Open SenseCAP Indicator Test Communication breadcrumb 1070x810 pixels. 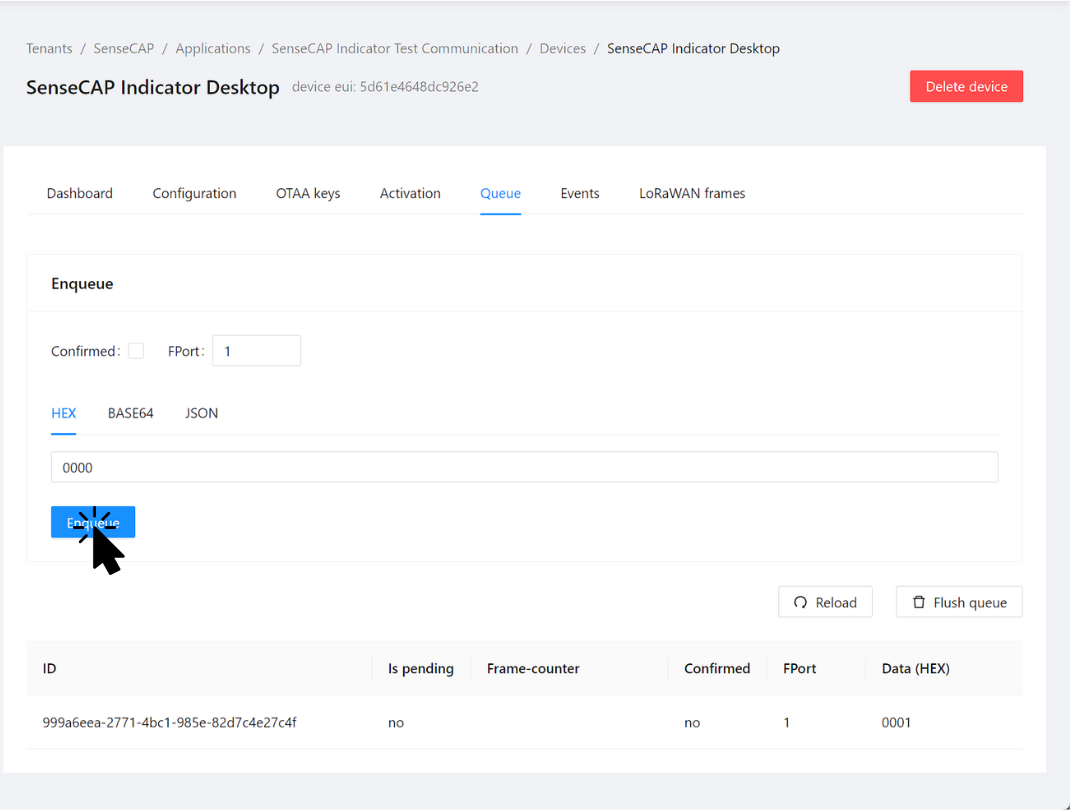click(395, 48)
